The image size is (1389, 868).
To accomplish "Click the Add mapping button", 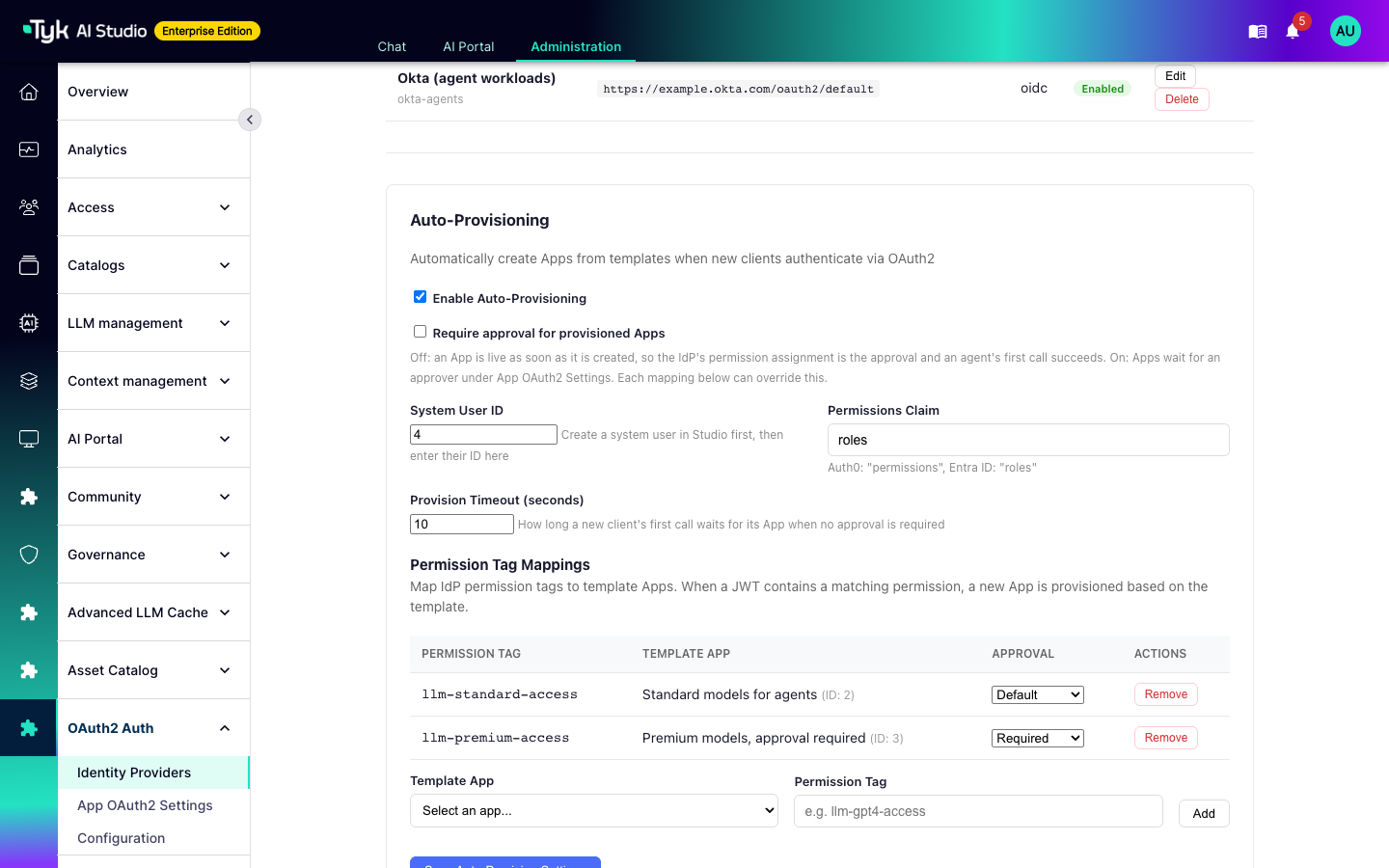I will (x=1204, y=813).
